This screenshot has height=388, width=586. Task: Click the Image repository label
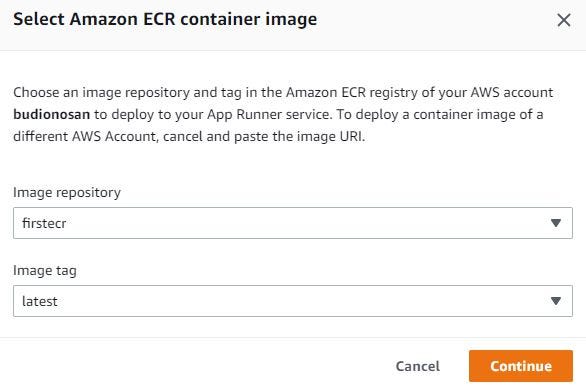tap(67, 193)
